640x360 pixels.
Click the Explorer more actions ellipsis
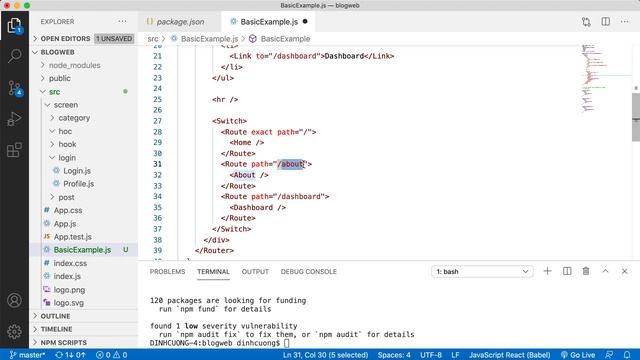tap(122, 21)
